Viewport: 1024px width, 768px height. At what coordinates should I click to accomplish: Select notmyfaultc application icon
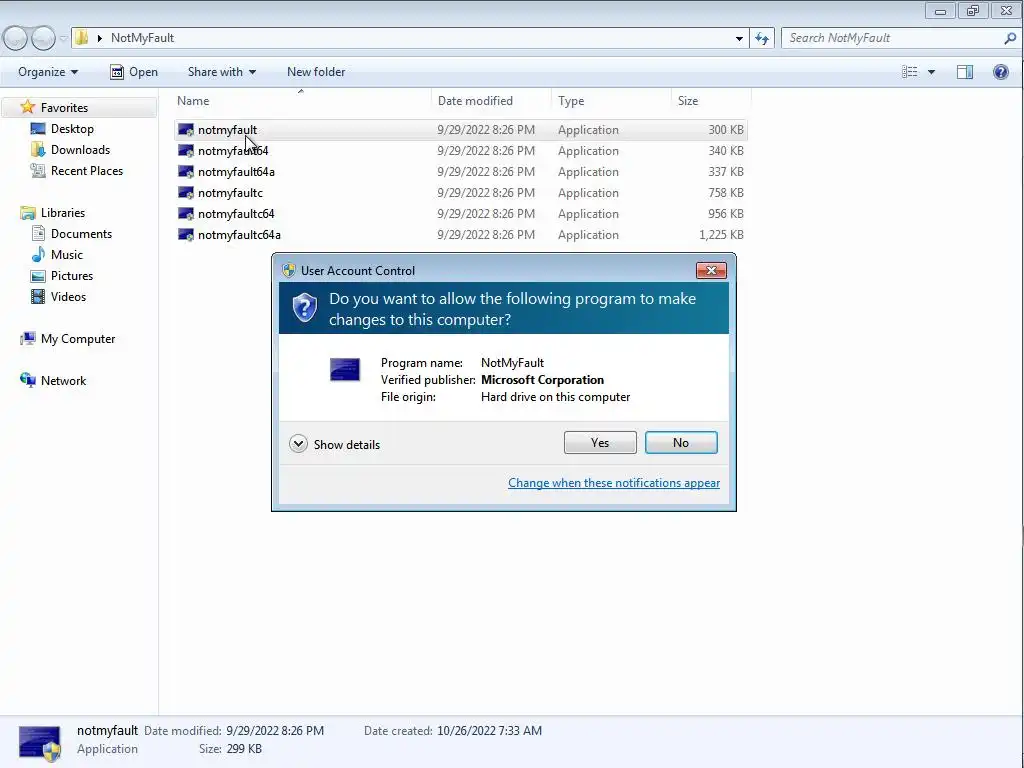pyautogui.click(x=186, y=193)
